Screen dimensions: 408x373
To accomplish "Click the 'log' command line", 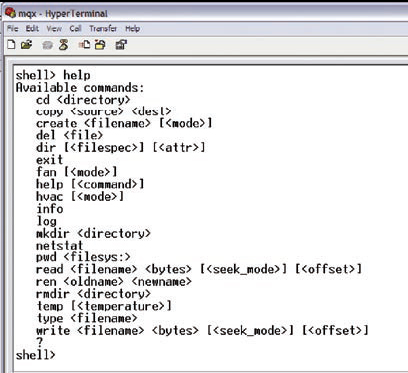I will (46, 221).
